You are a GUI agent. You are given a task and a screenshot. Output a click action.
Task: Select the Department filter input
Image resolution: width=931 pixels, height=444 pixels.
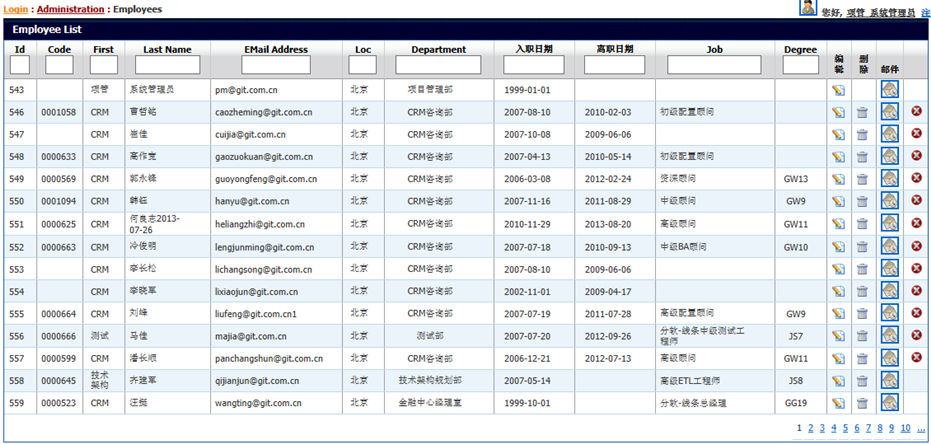438,65
